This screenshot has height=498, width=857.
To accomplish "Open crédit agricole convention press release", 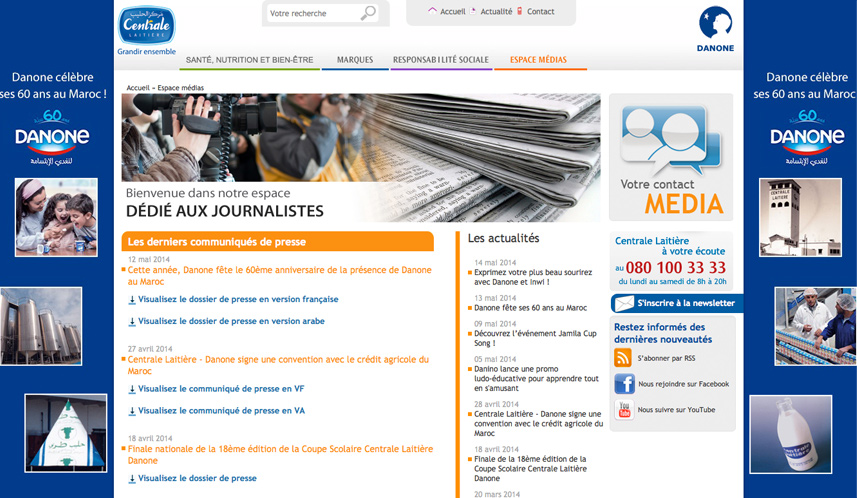I will pos(278,365).
